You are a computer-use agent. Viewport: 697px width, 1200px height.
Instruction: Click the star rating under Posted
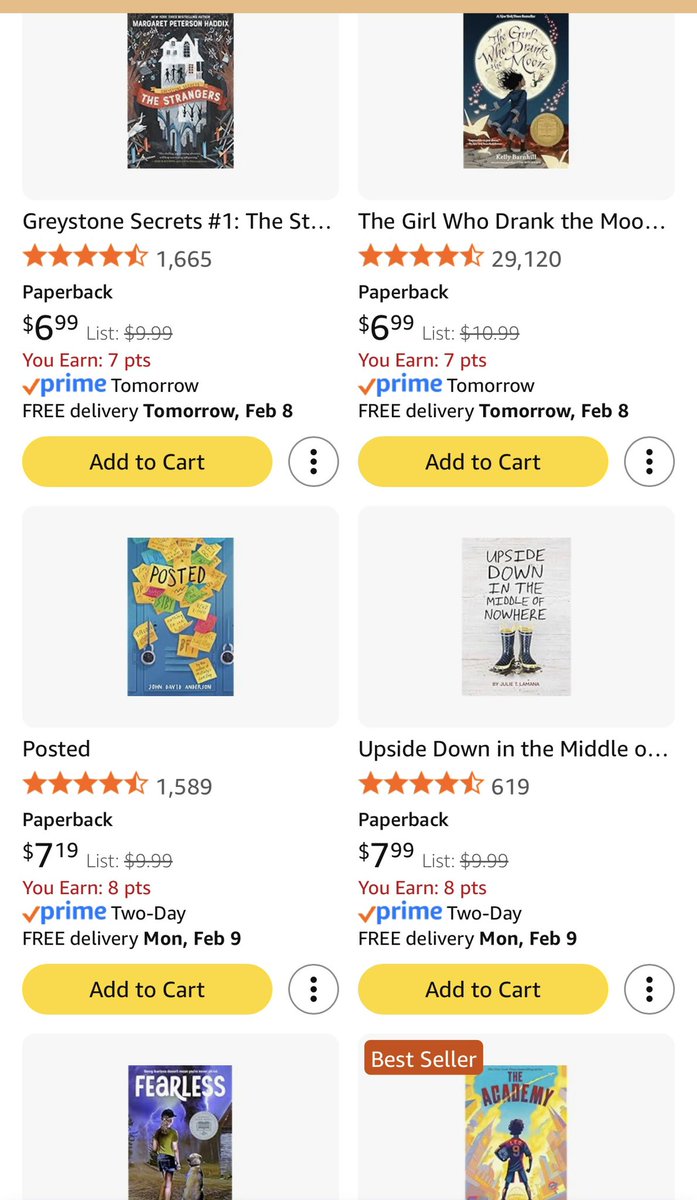tap(85, 785)
